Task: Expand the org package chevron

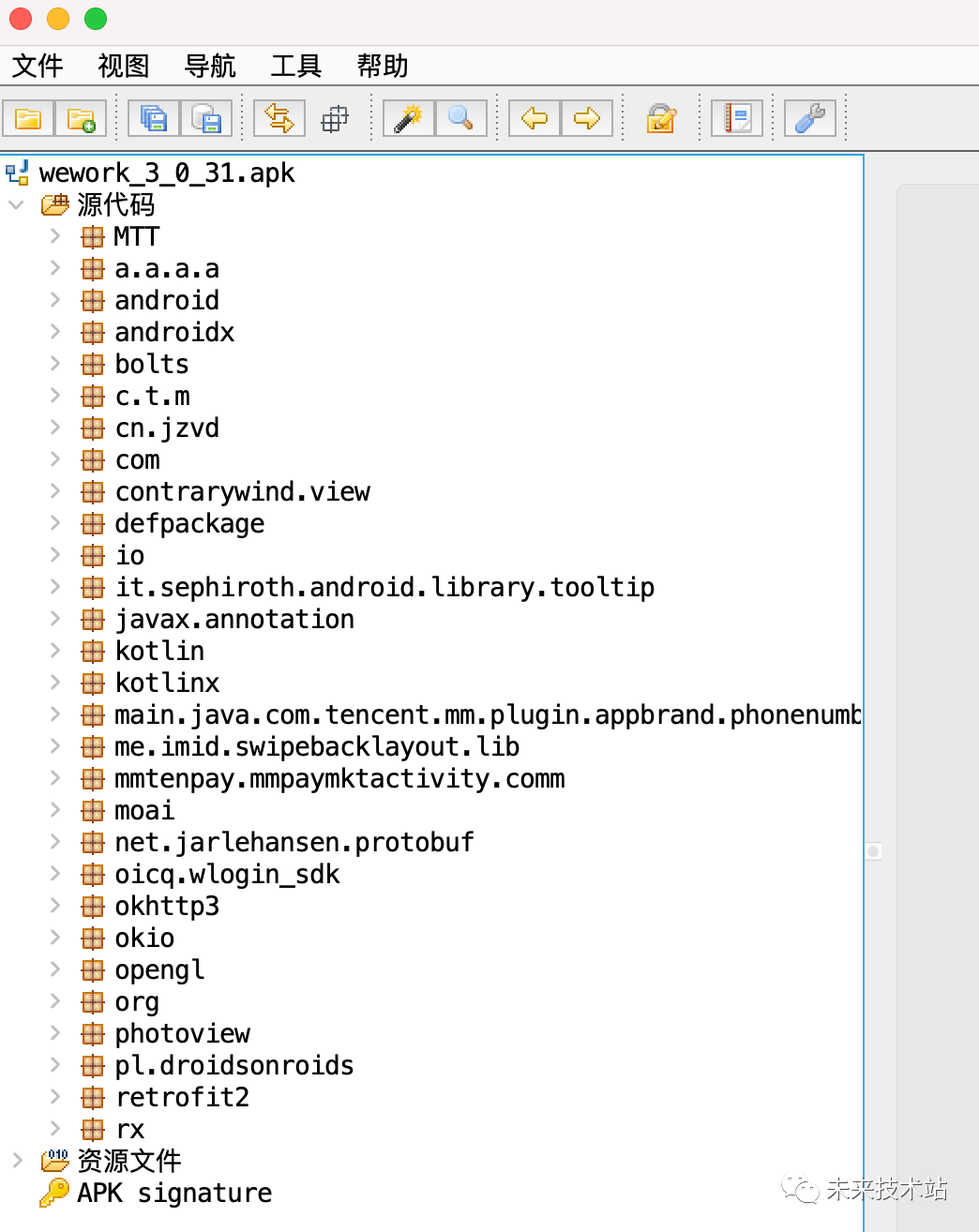Action: (x=55, y=1001)
